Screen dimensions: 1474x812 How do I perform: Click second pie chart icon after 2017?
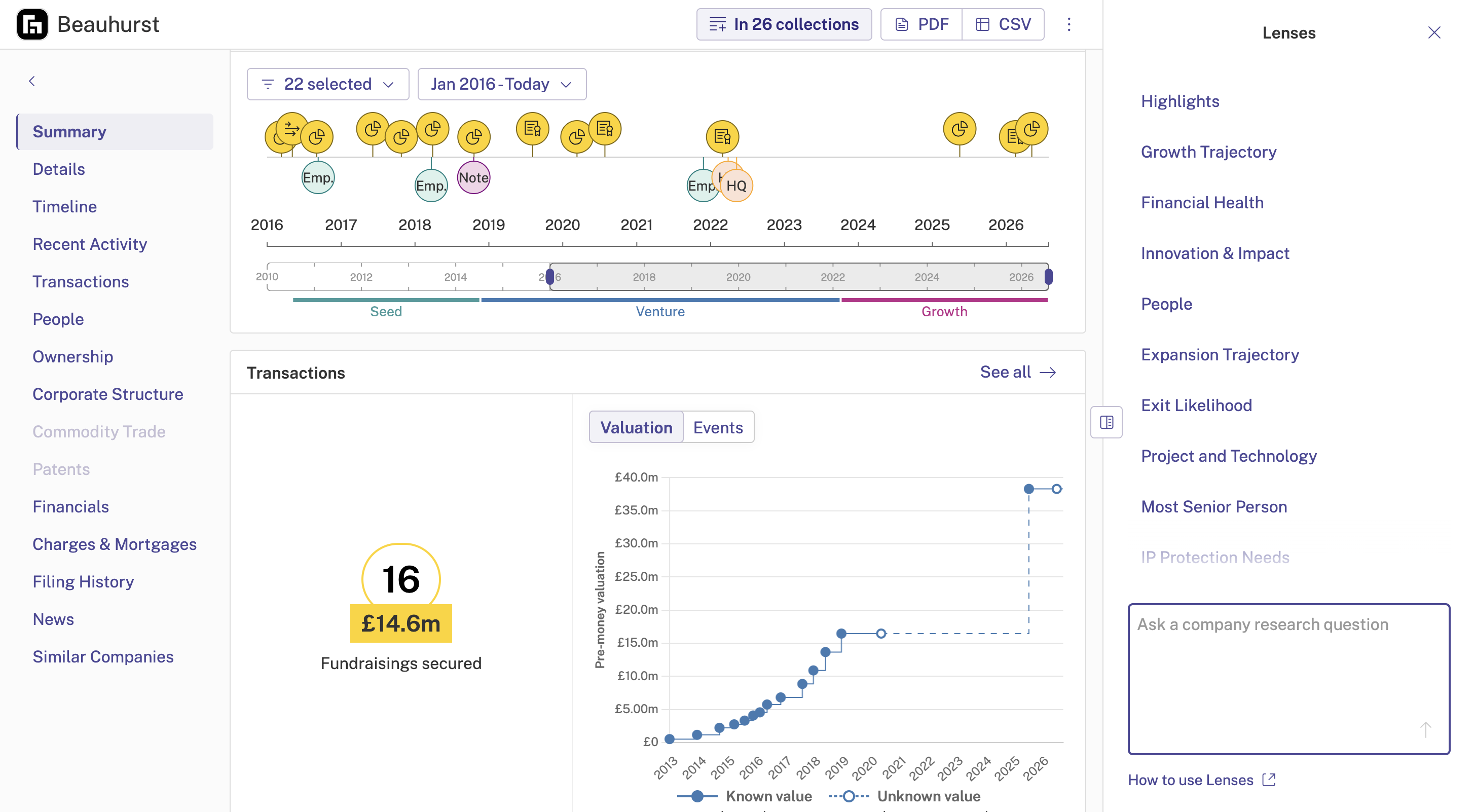(x=401, y=137)
